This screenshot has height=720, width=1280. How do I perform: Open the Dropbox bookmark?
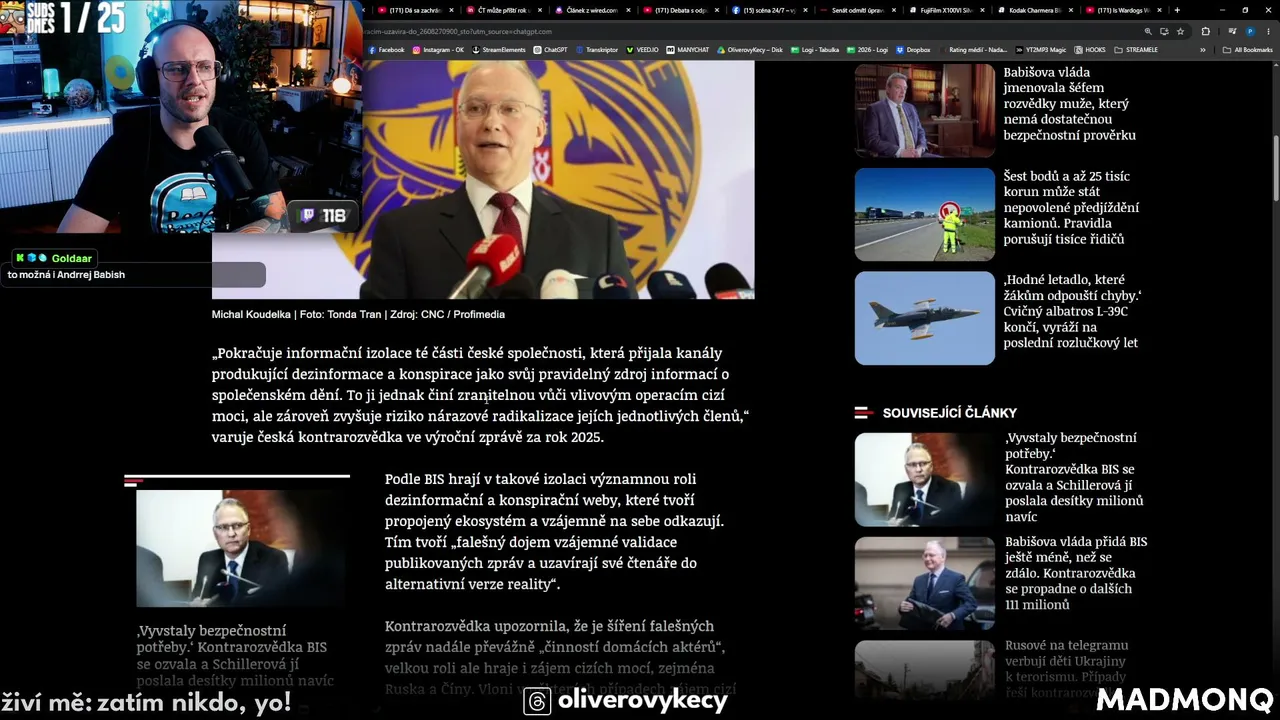click(913, 49)
